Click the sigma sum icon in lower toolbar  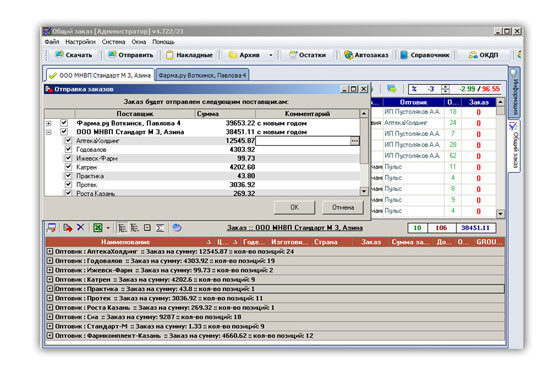160,228
